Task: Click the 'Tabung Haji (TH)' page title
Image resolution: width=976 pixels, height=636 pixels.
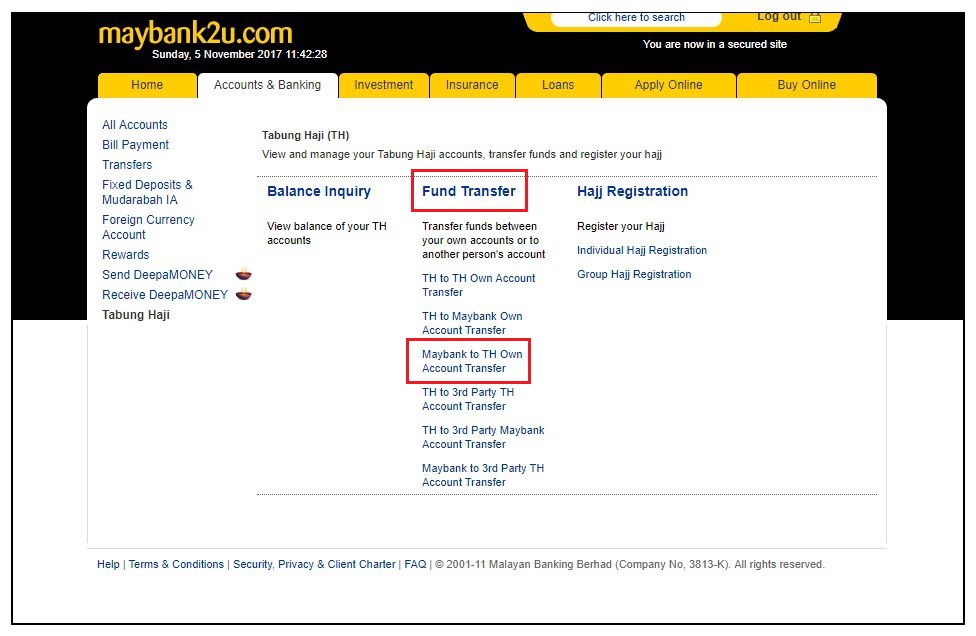Action: [306, 135]
